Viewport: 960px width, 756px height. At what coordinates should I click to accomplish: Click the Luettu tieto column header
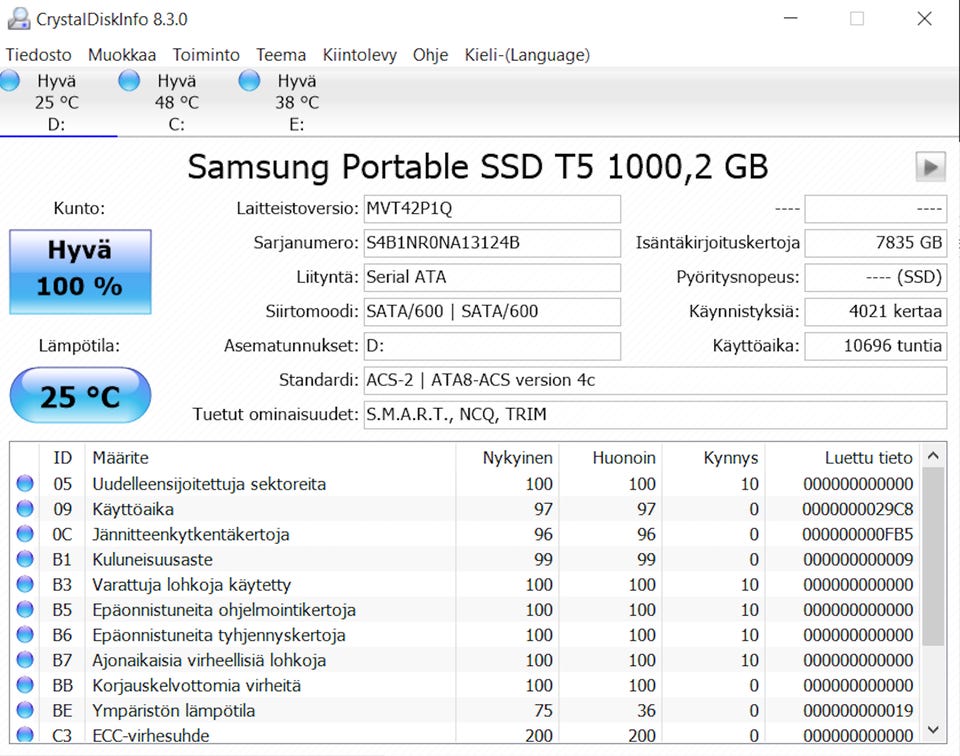tap(842, 457)
